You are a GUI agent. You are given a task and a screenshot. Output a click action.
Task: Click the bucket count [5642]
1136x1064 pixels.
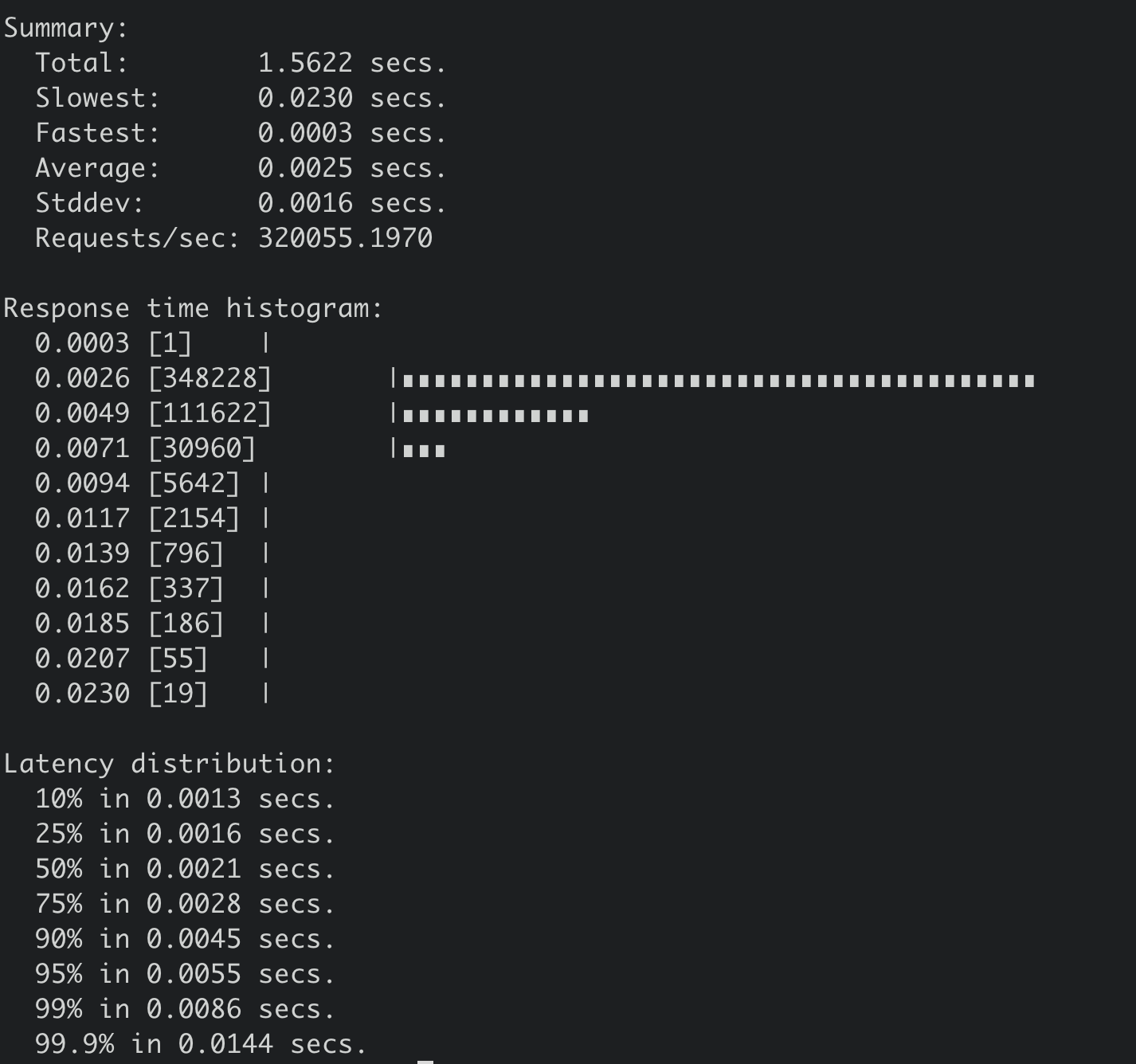coord(194,483)
